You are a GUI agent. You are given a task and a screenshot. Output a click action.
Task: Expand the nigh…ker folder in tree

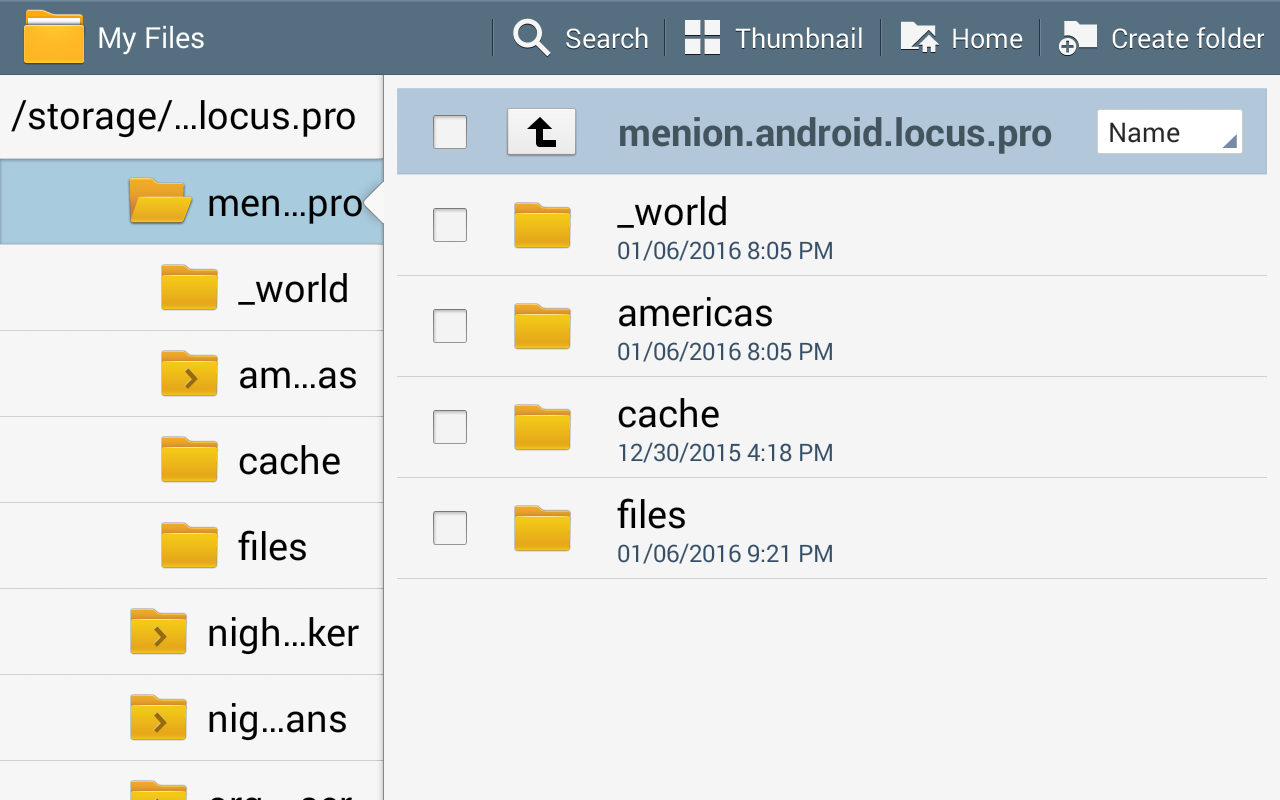158,633
